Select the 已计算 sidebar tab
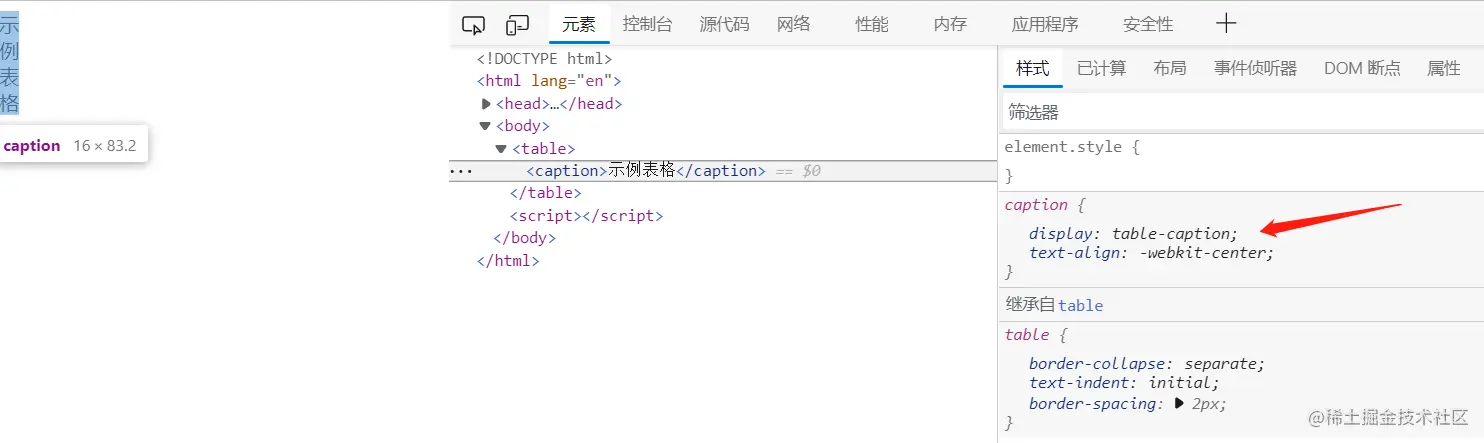 coord(1102,68)
